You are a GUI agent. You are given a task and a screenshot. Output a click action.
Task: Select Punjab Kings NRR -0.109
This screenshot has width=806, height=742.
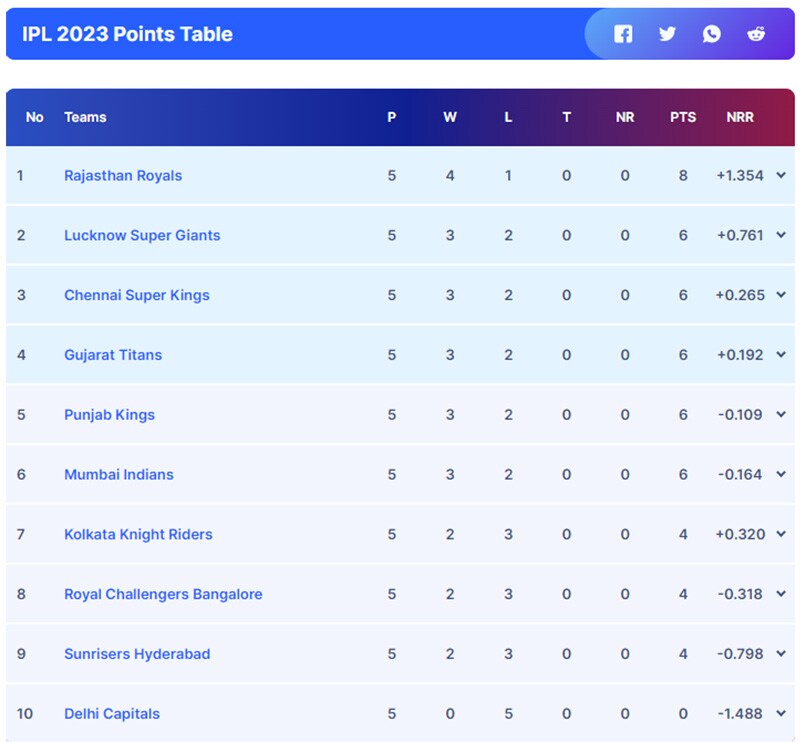(x=740, y=414)
